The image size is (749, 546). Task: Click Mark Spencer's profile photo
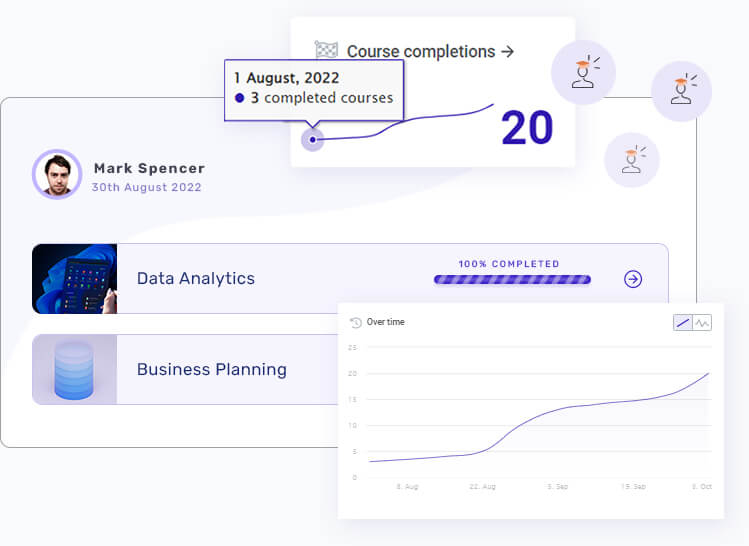click(x=57, y=175)
